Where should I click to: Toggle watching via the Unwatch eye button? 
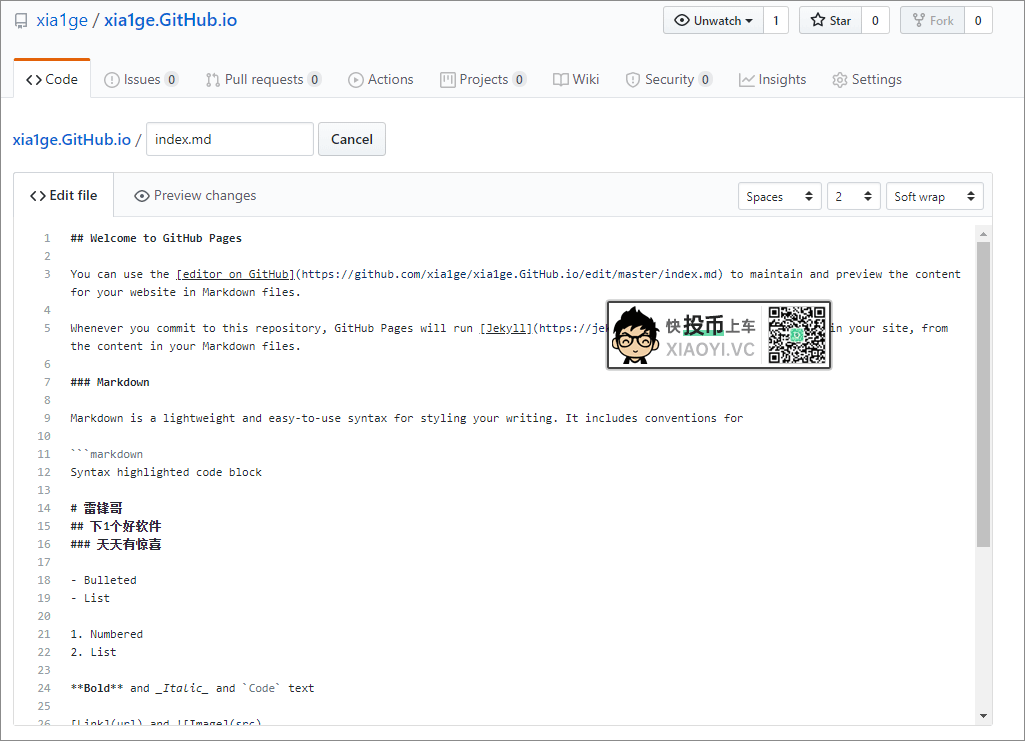[x=712, y=19]
